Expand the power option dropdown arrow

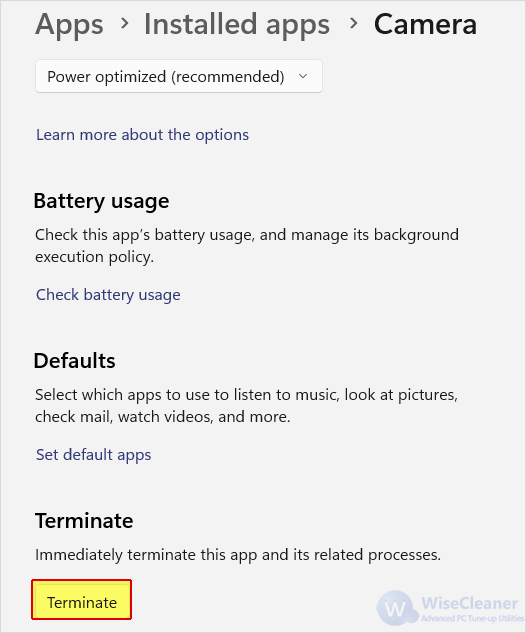tap(303, 76)
